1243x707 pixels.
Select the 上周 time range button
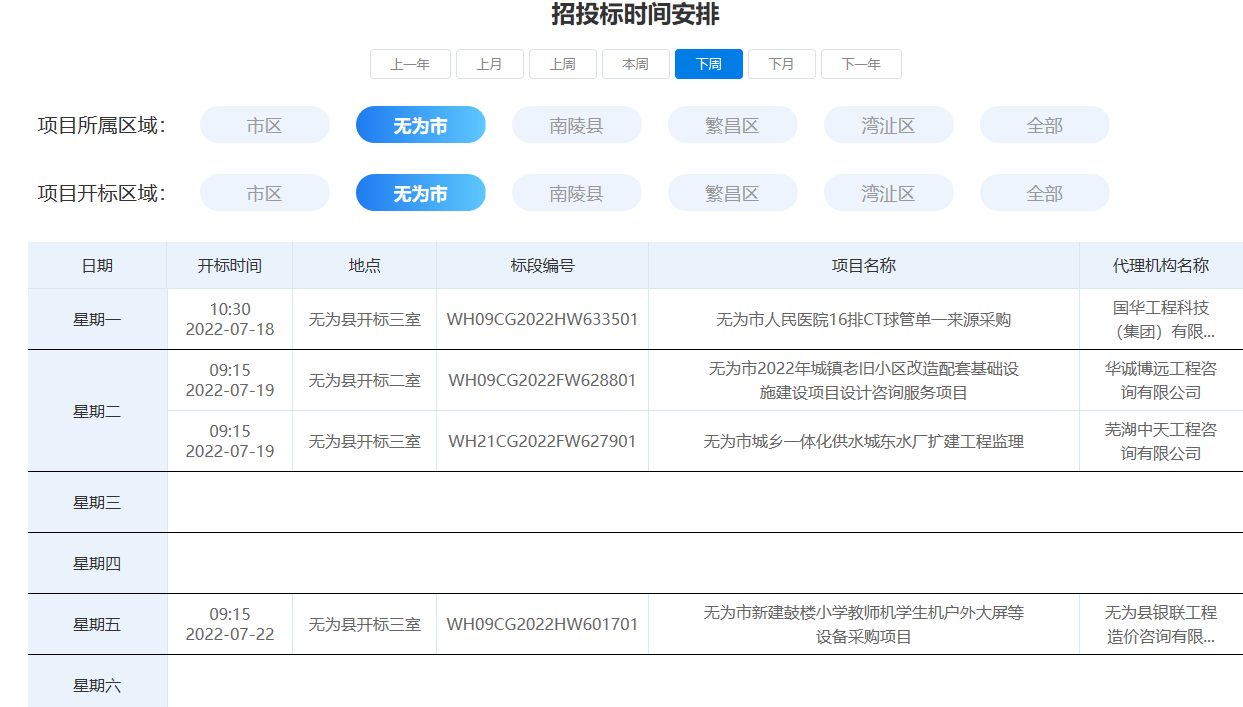(x=562, y=64)
